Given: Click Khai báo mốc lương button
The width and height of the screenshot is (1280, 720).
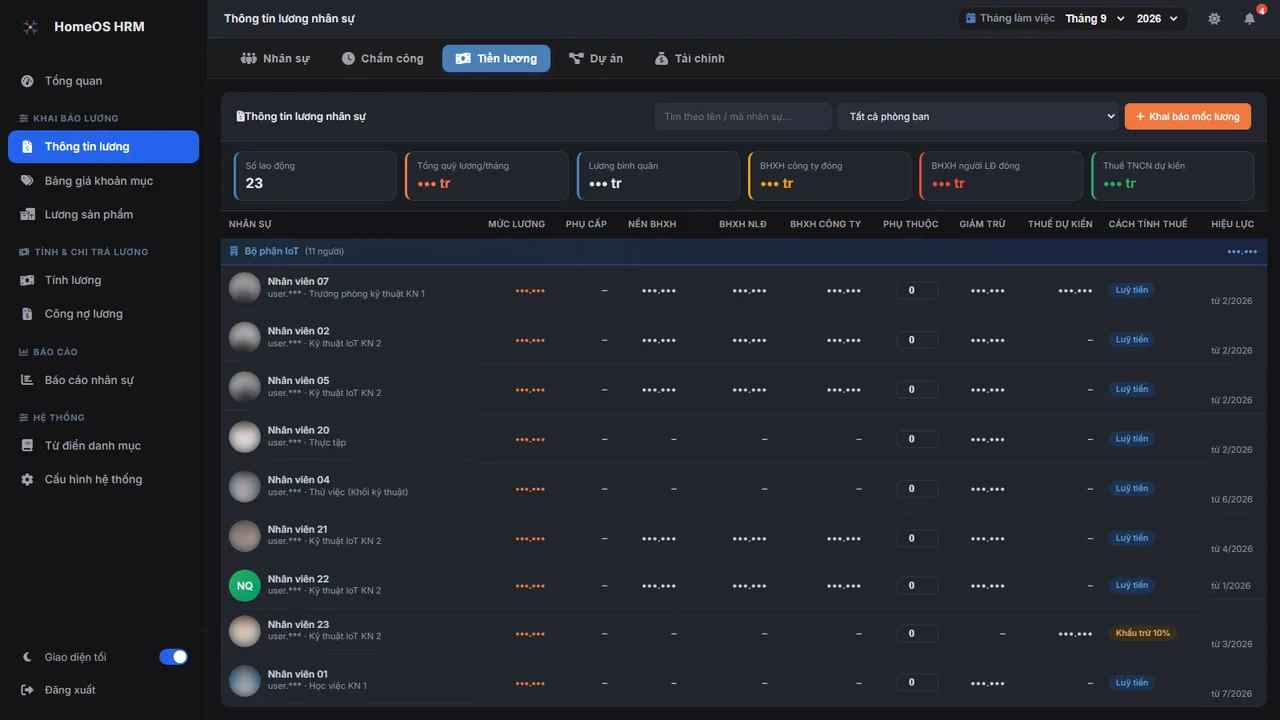Looking at the screenshot, I should pos(1188,117).
